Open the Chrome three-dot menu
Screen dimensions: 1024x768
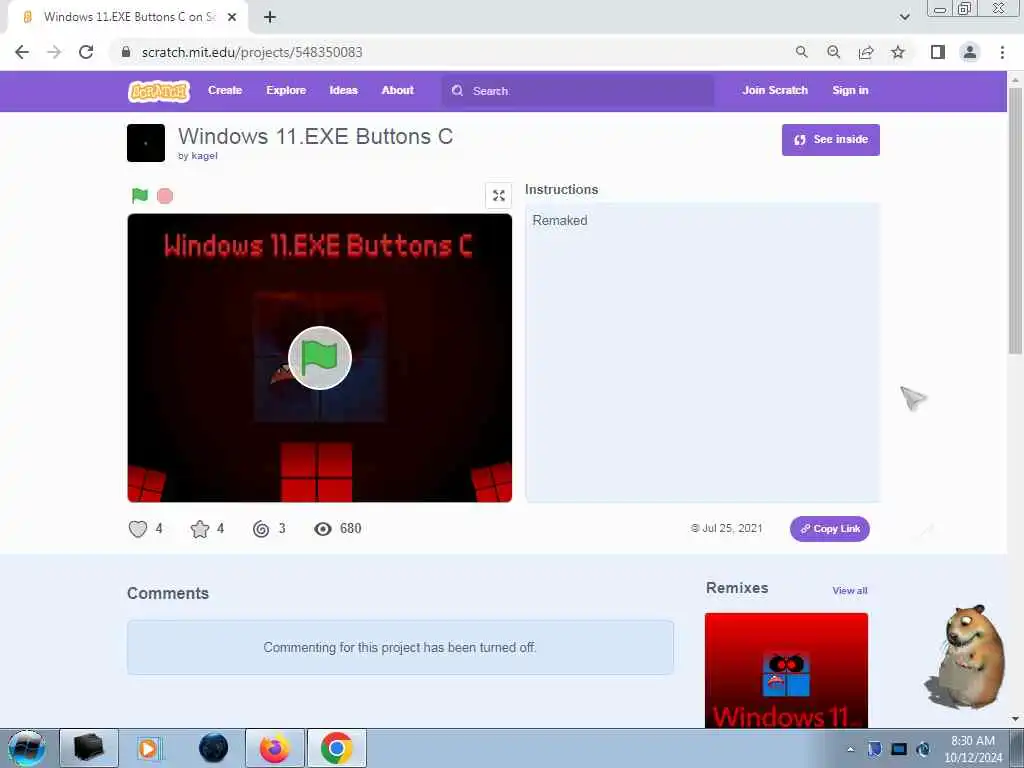coord(1002,52)
